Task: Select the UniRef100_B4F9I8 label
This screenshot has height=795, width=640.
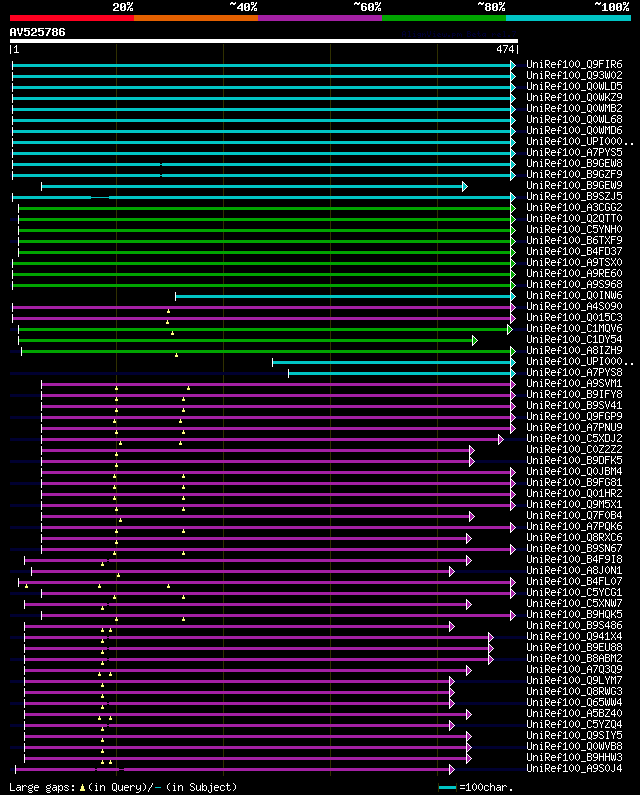Action: coord(574,560)
